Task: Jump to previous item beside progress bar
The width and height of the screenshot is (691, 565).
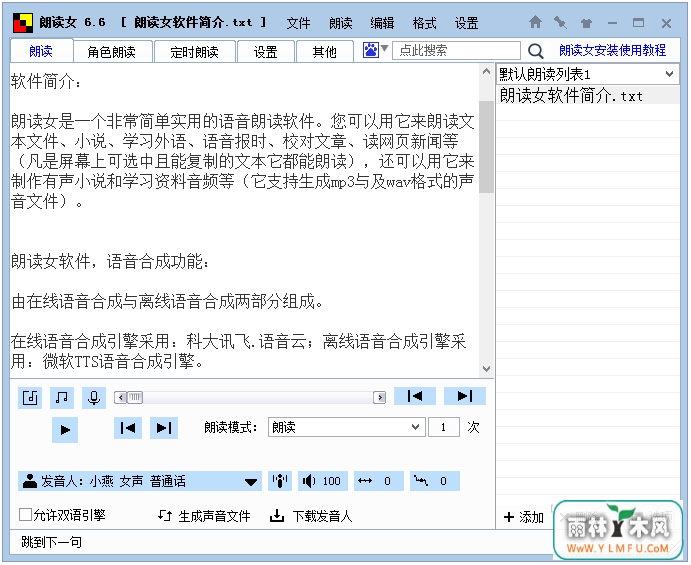Action: 415,396
